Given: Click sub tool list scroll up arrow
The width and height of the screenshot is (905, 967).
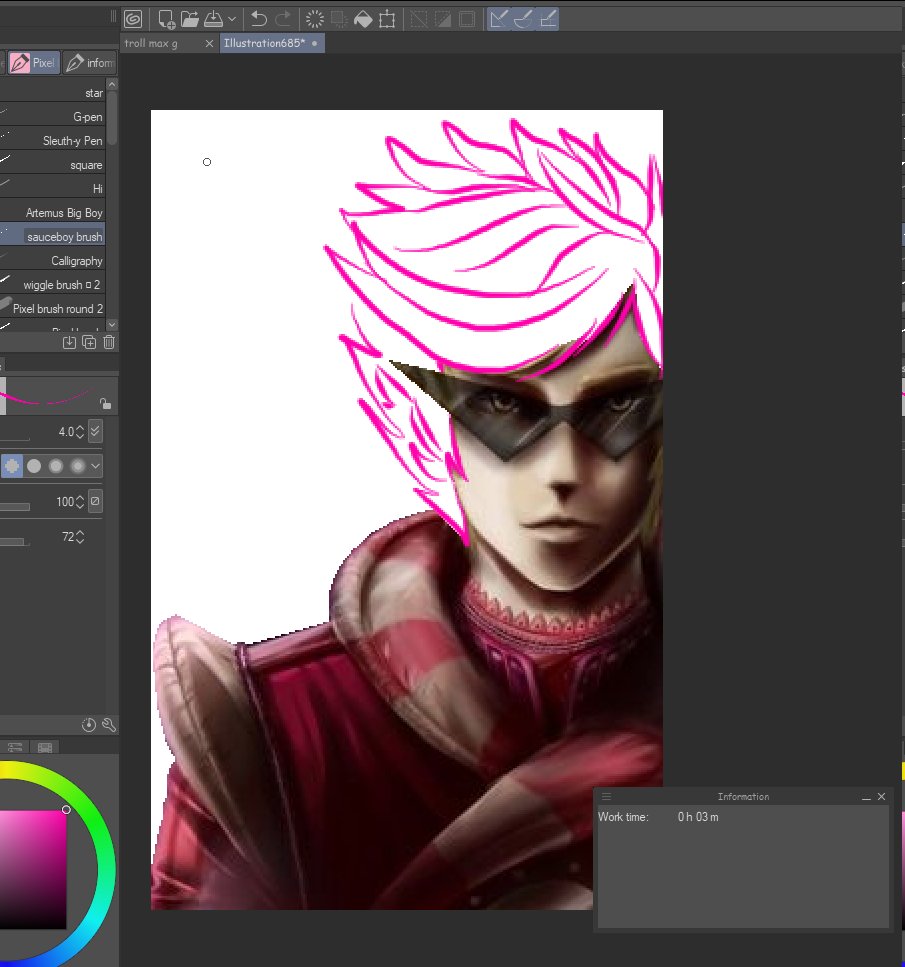Looking at the screenshot, I should [x=112, y=84].
